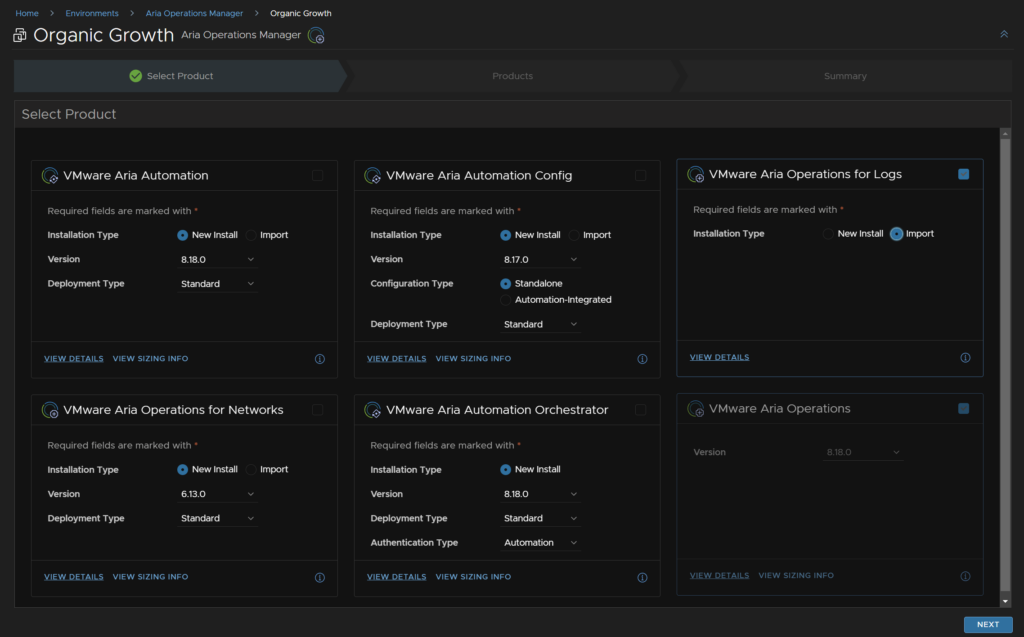Screen dimensions: 1024x637
Task: Click VMware Aria Automation product icon
Action: coord(50,176)
